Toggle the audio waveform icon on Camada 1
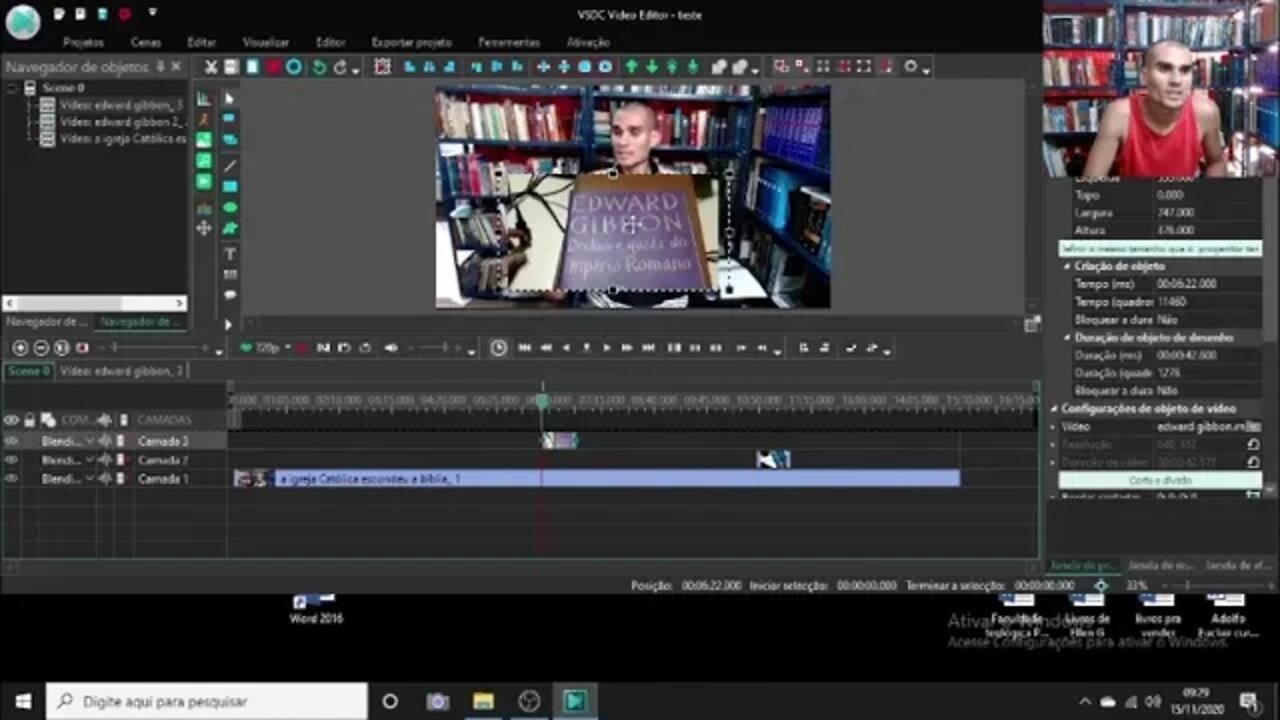The width and height of the screenshot is (1280, 720). (x=105, y=479)
